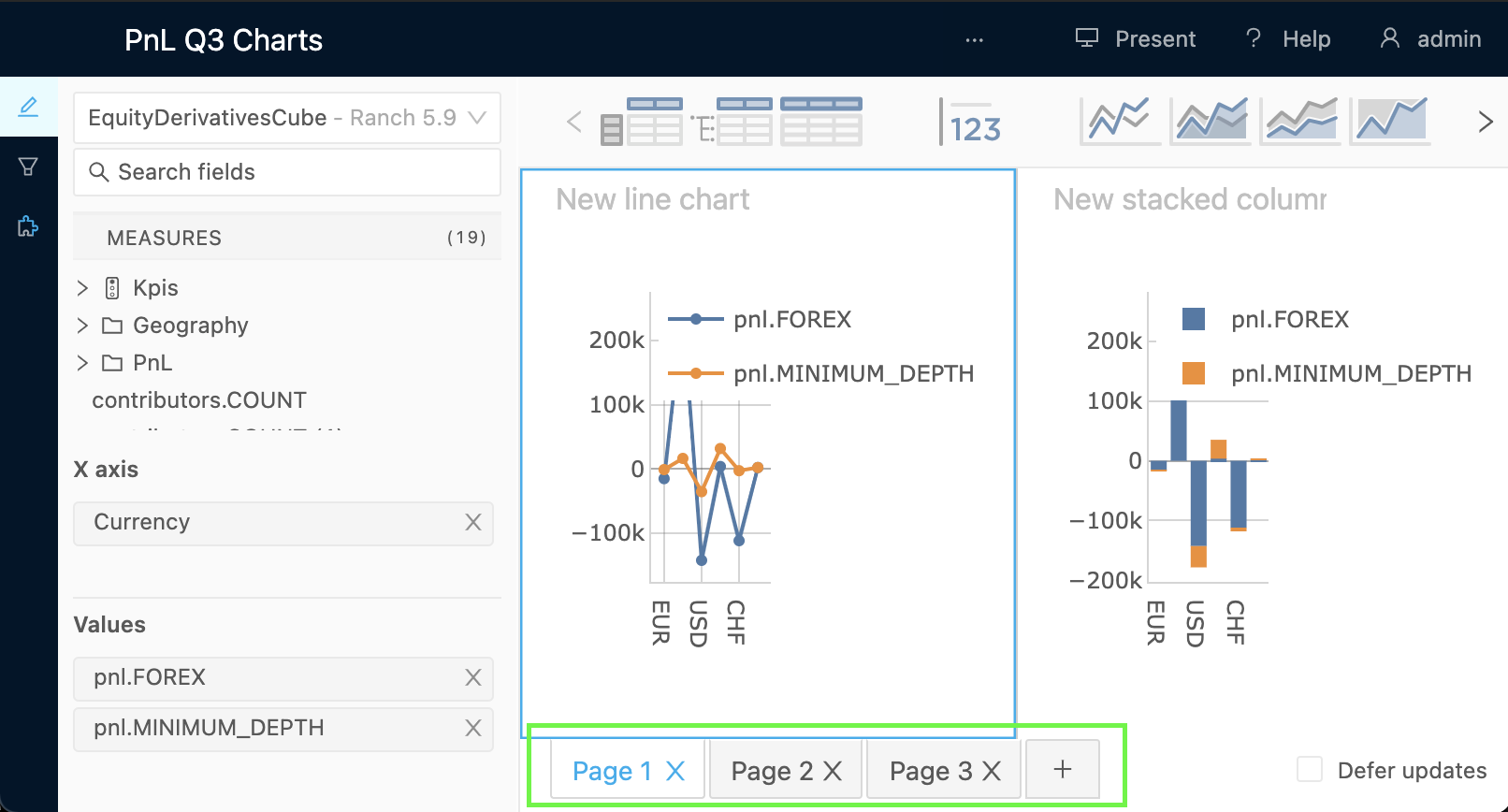Image resolution: width=1508 pixels, height=812 pixels.
Task: Remove Currency from X axis
Action: pos(473,522)
